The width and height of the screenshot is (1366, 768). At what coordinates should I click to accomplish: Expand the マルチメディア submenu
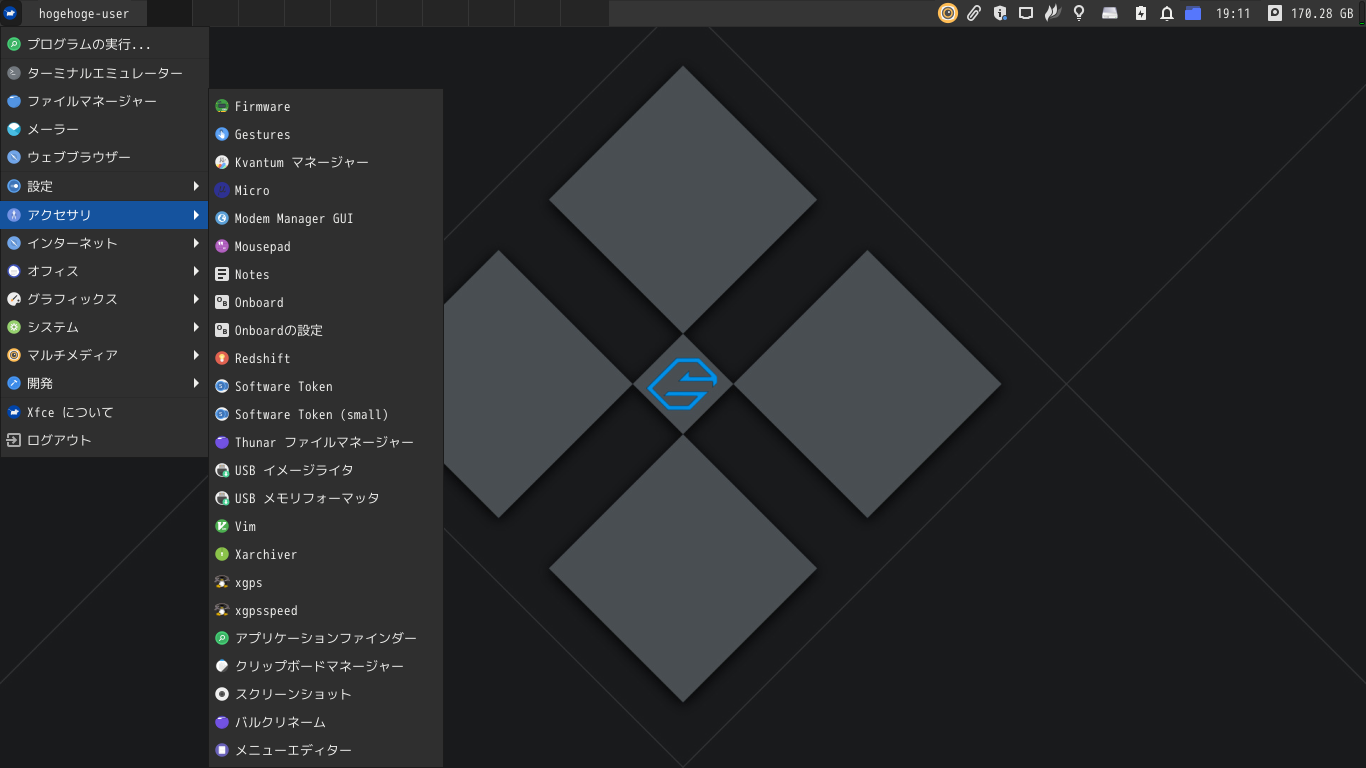105,355
